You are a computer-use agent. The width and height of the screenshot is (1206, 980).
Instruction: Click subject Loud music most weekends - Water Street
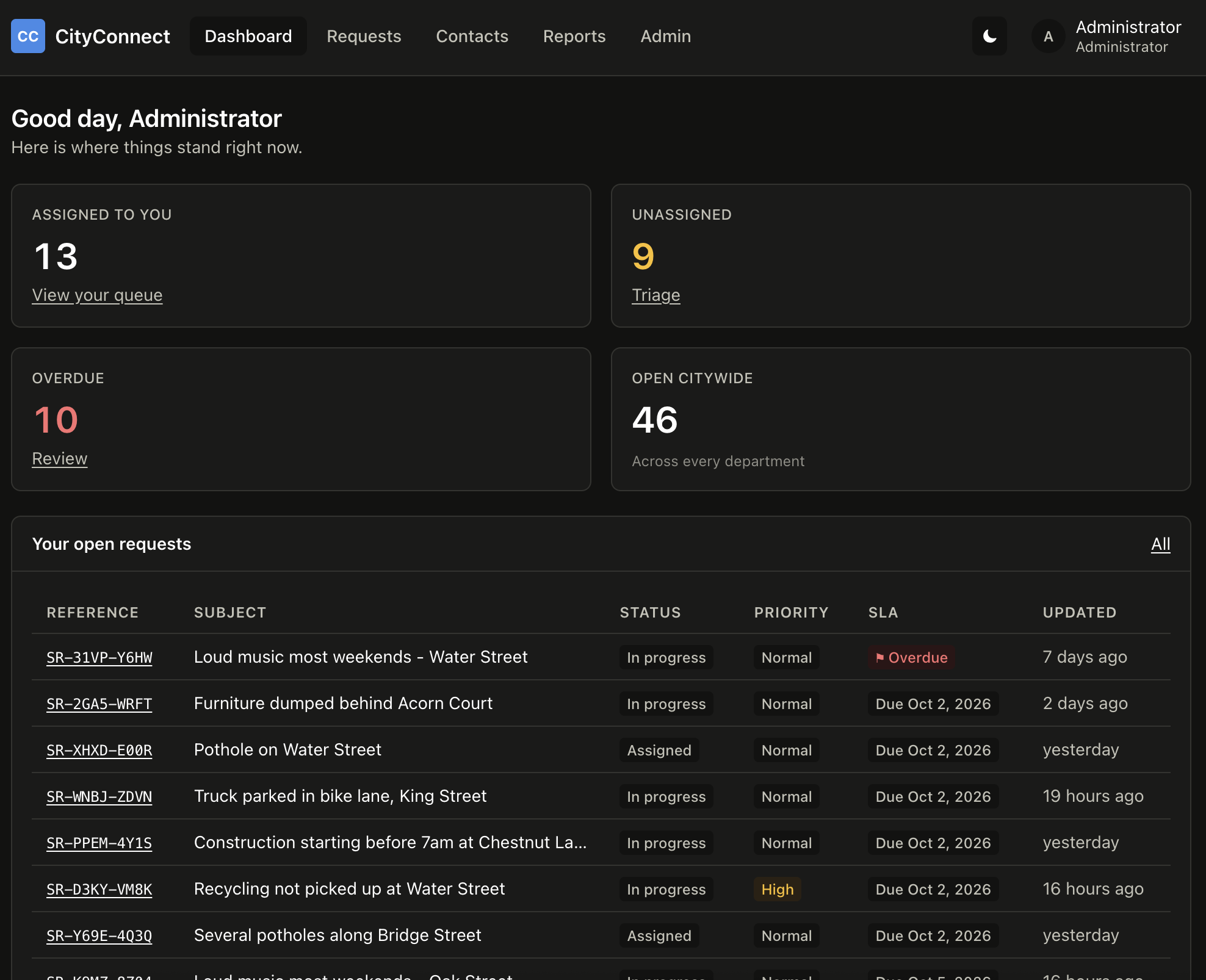[x=361, y=657]
